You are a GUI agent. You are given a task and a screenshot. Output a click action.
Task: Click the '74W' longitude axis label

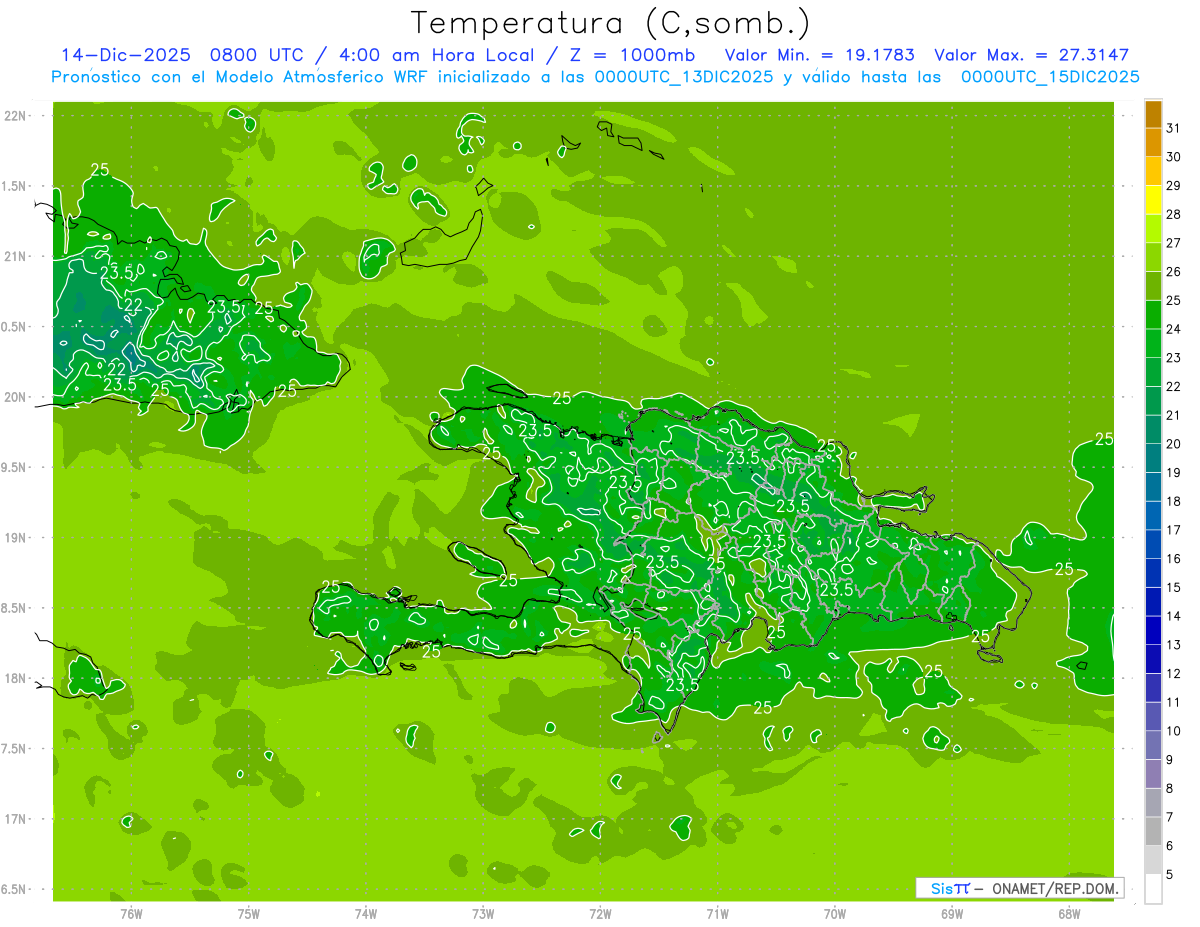click(x=366, y=913)
